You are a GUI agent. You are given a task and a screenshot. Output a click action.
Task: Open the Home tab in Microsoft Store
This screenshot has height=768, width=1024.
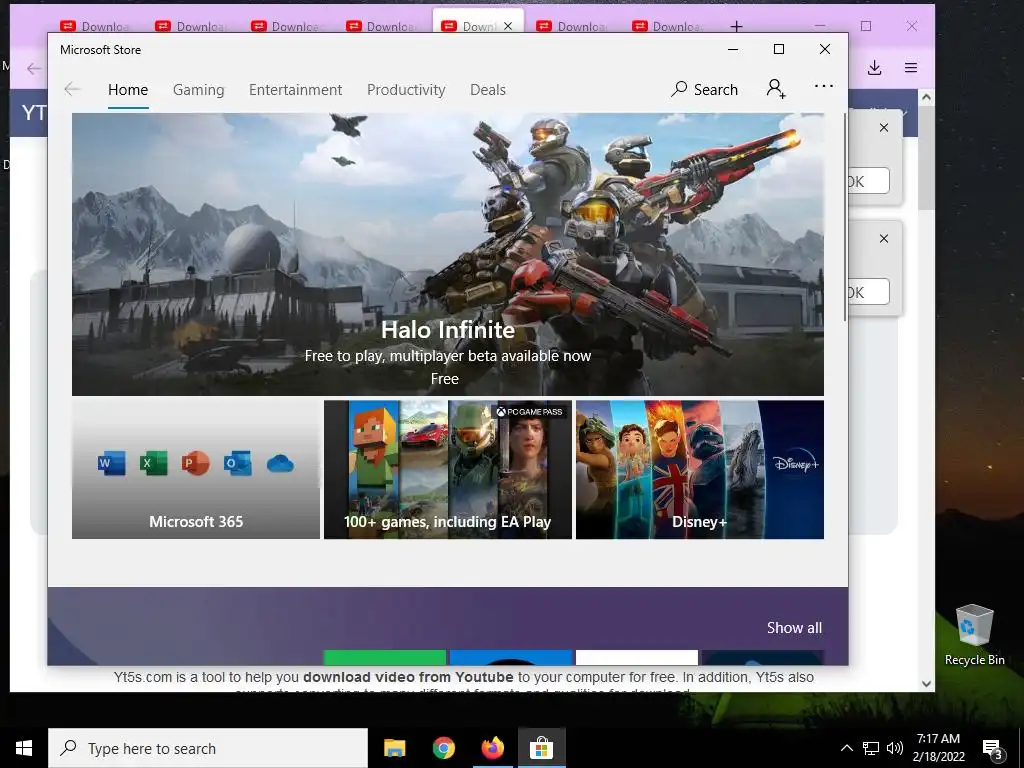(128, 89)
